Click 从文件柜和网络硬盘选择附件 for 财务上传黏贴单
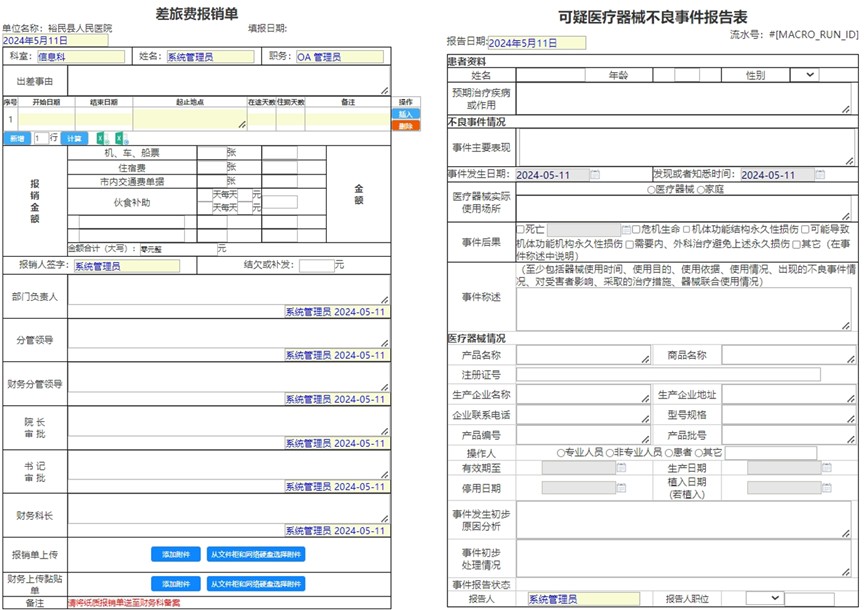865x610 pixels. (256, 583)
